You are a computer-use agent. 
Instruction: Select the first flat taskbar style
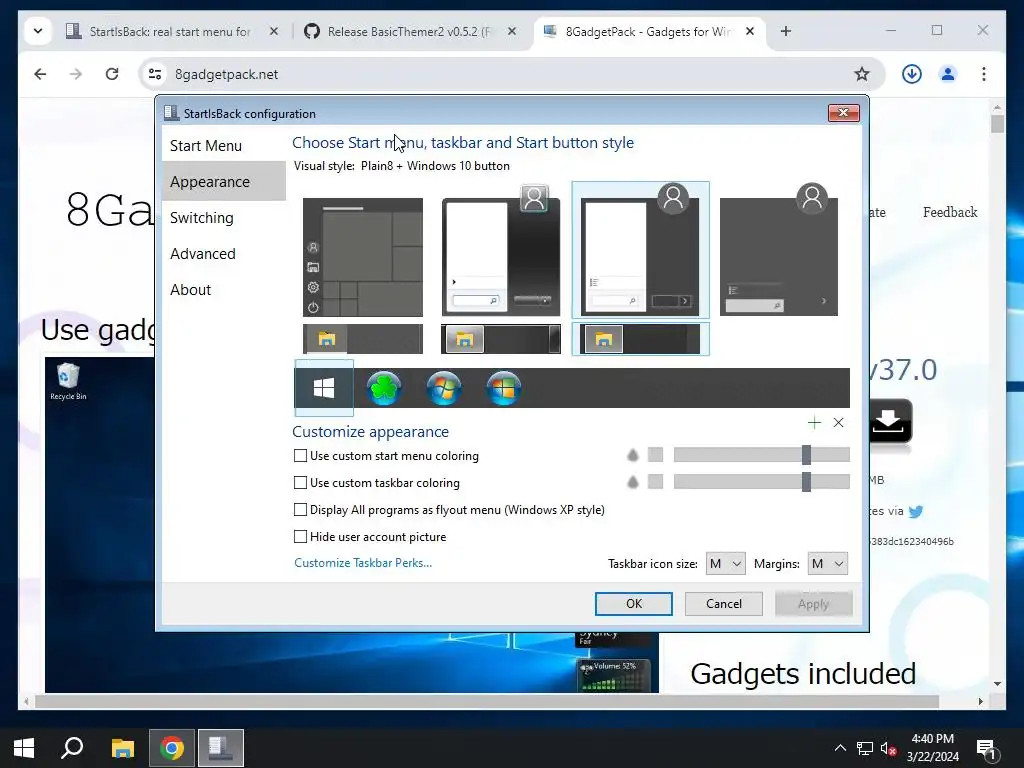363,339
